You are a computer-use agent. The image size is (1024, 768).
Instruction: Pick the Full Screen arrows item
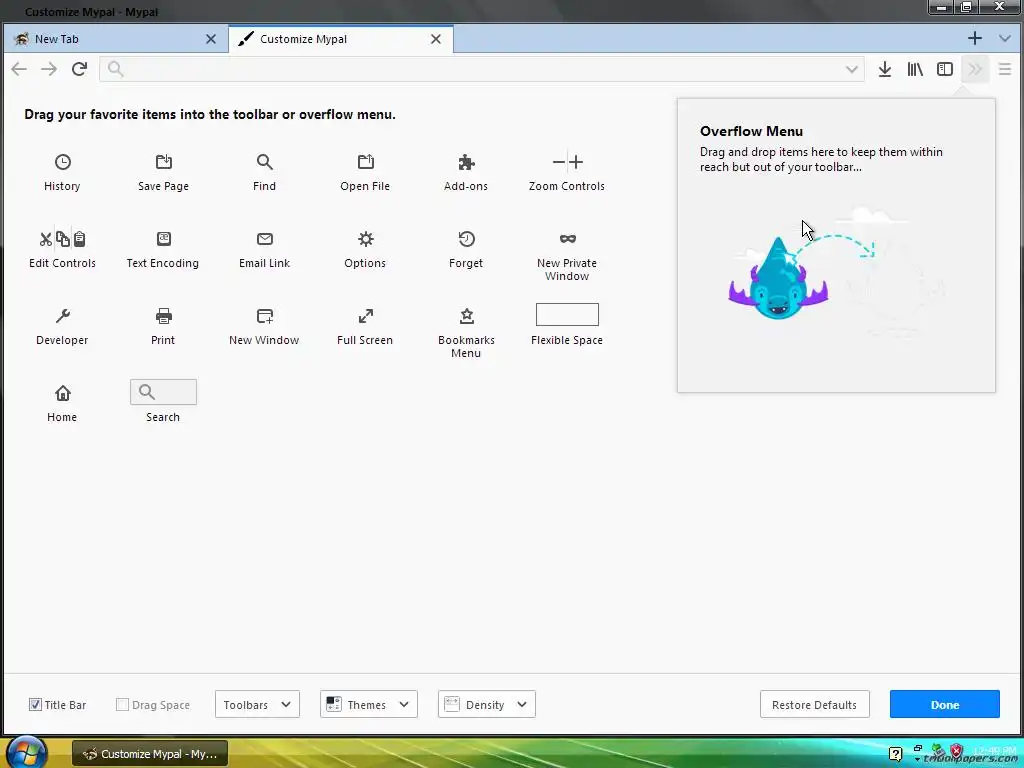pos(365,327)
